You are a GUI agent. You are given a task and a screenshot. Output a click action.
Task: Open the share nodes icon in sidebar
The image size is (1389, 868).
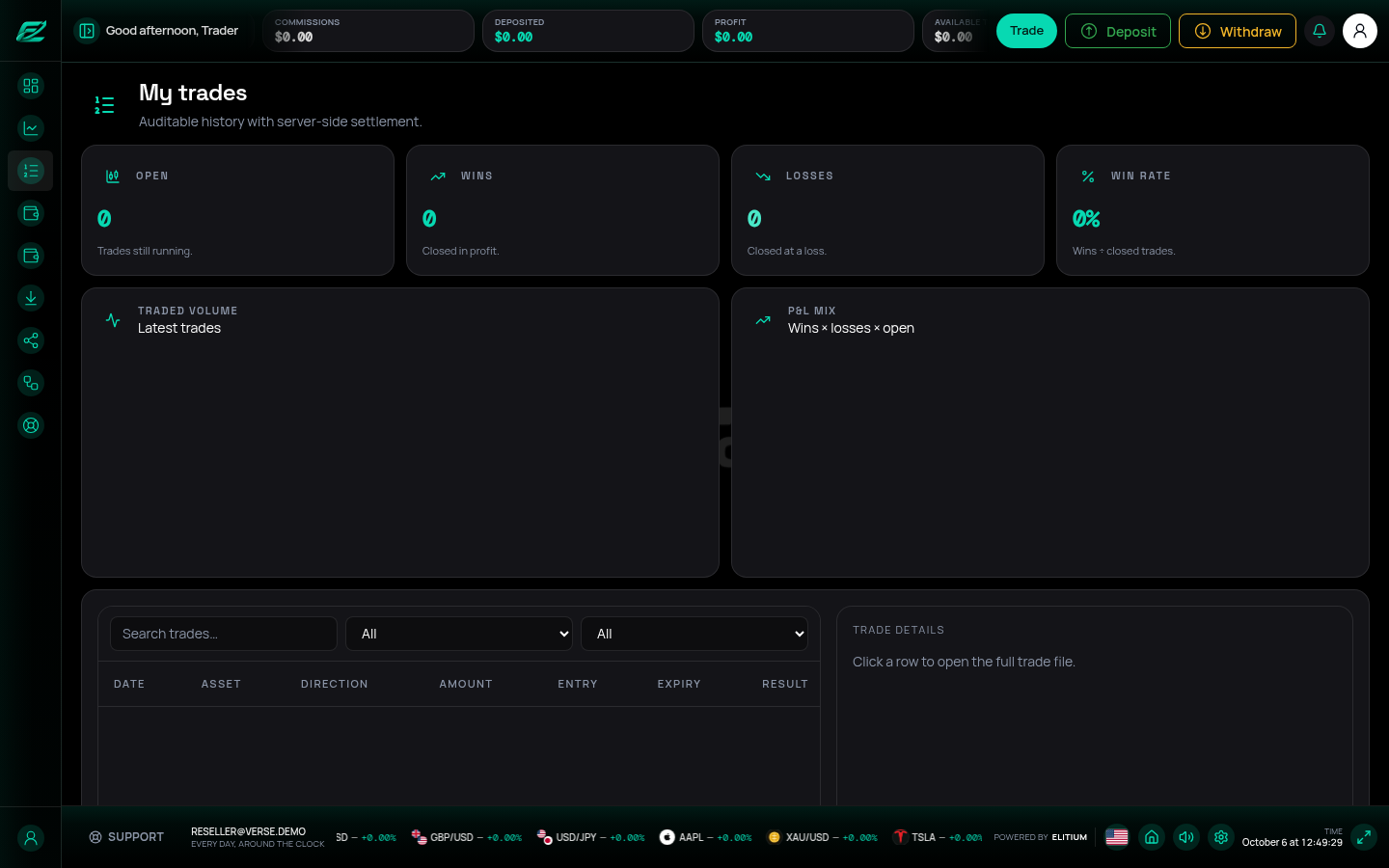click(31, 340)
